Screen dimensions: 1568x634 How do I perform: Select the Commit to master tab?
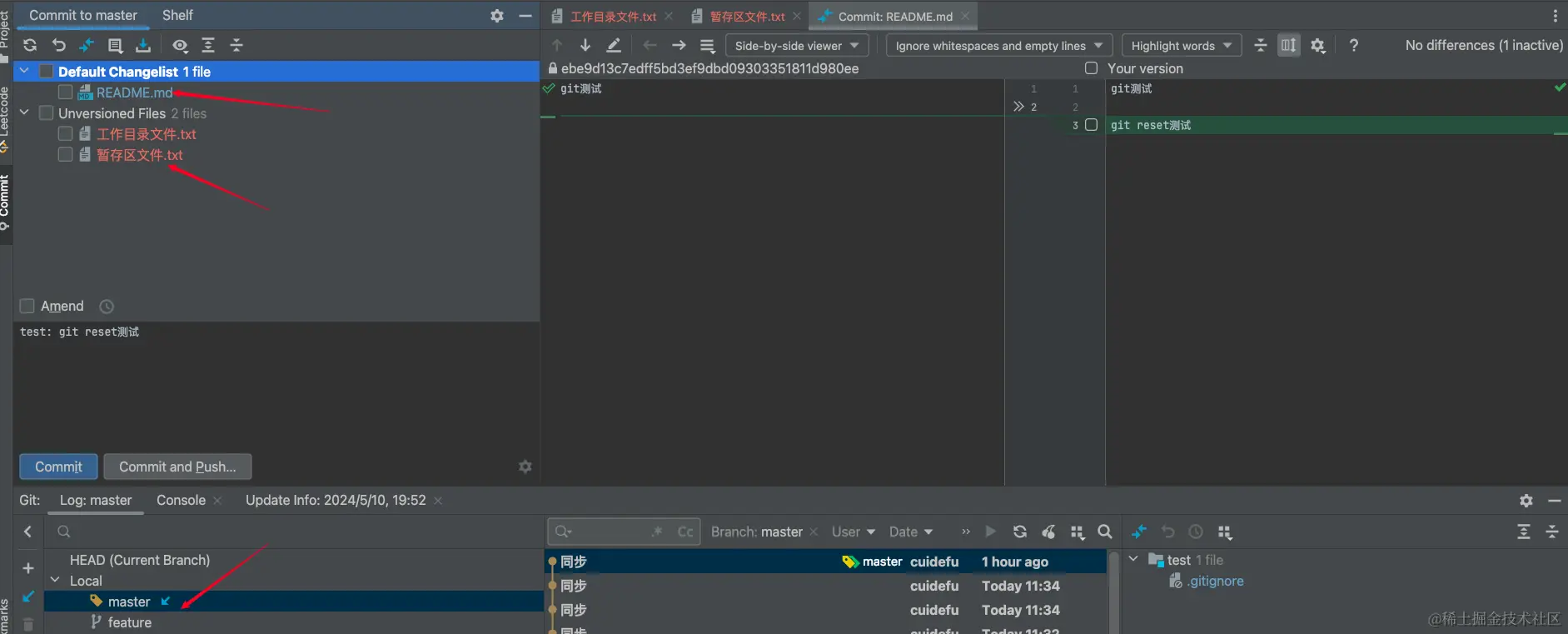[83, 16]
